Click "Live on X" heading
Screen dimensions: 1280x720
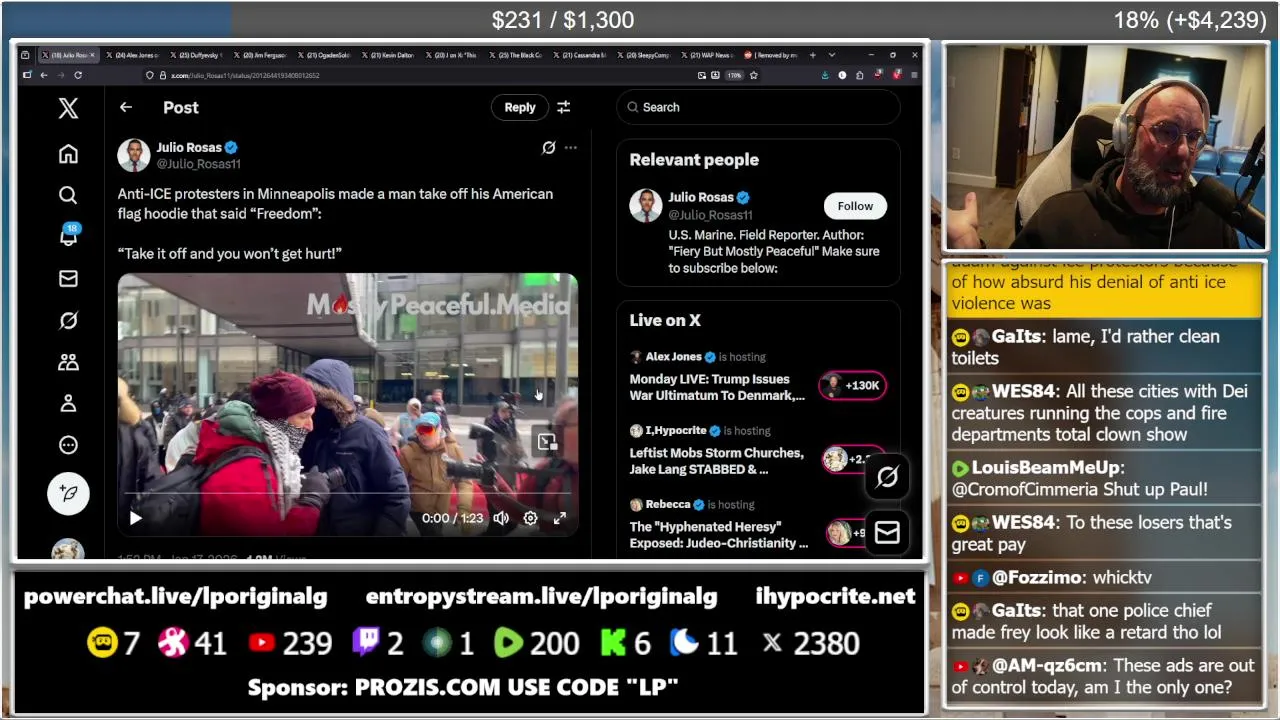(x=665, y=320)
